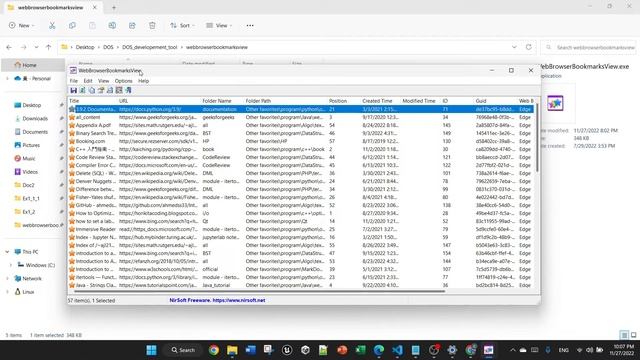Expand the address bar history dropdown
This screenshot has height=360, width=640.
pos(514,47)
